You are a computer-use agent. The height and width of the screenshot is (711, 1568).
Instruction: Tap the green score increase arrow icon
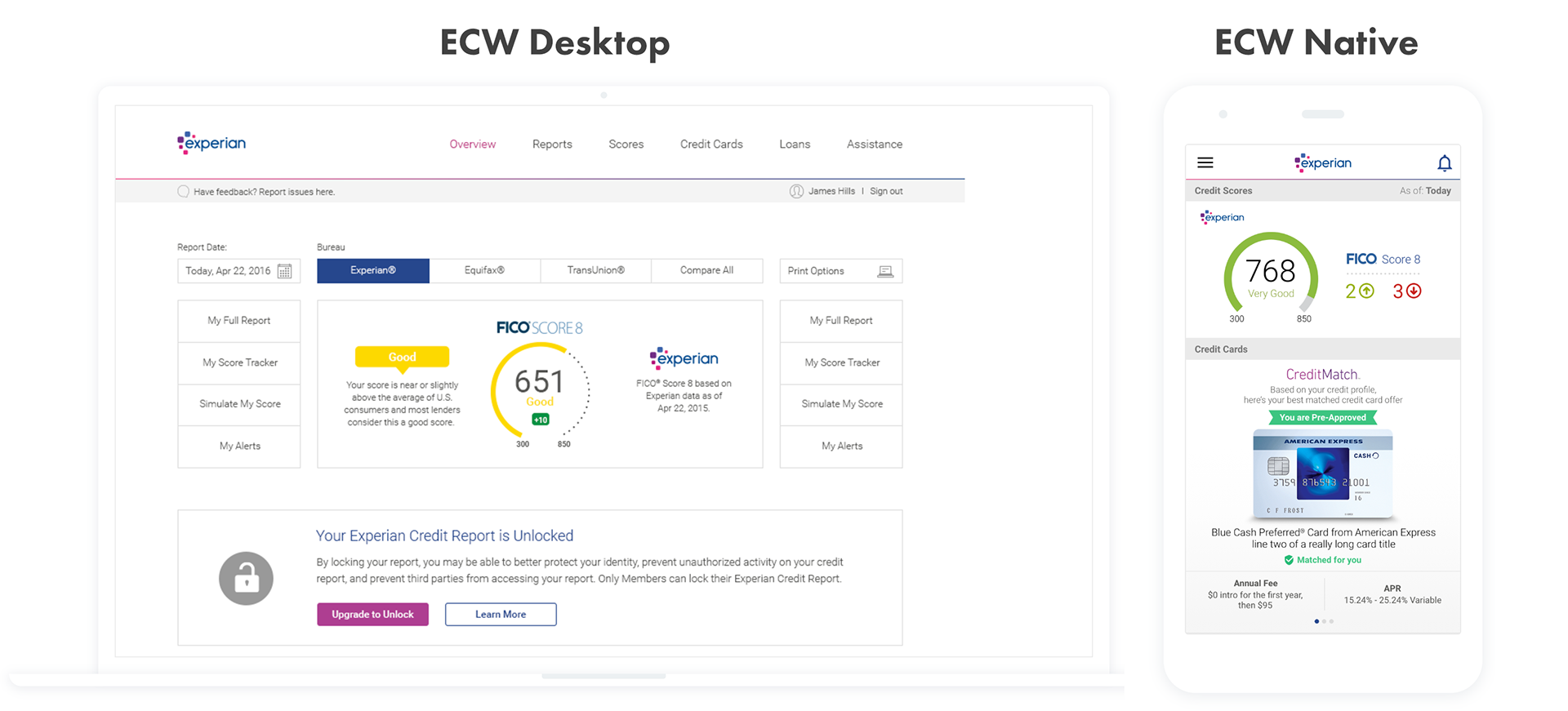pos(1366,291)
